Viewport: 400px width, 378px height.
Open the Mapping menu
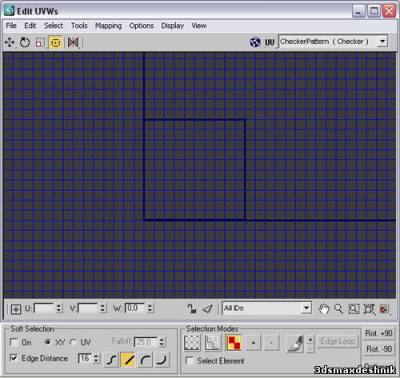[x=108, y=26]
